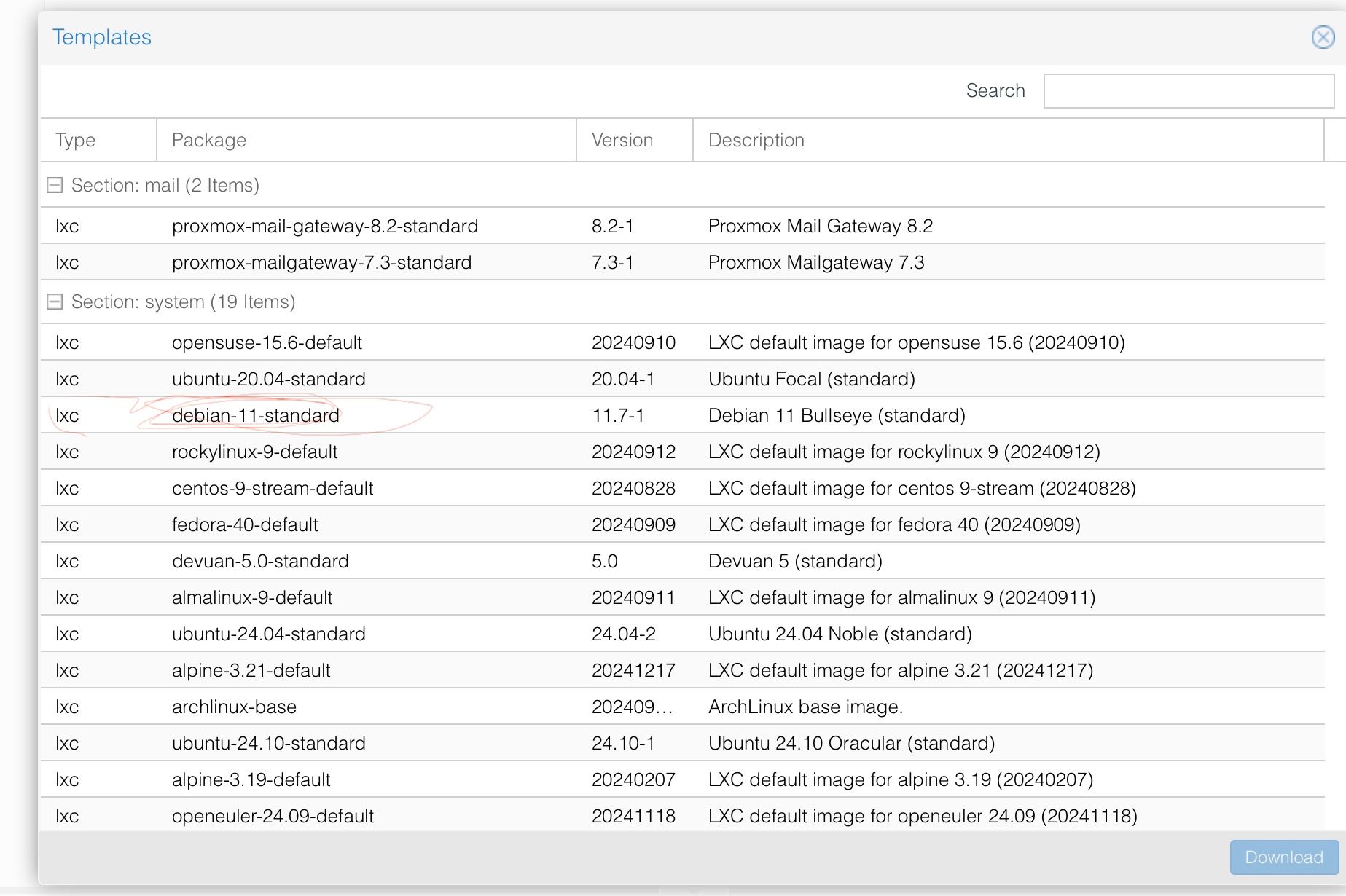Select ubuntu-24.10-standard template
The width and height of the screenshot is (1346, 896).
click(268, 743)
